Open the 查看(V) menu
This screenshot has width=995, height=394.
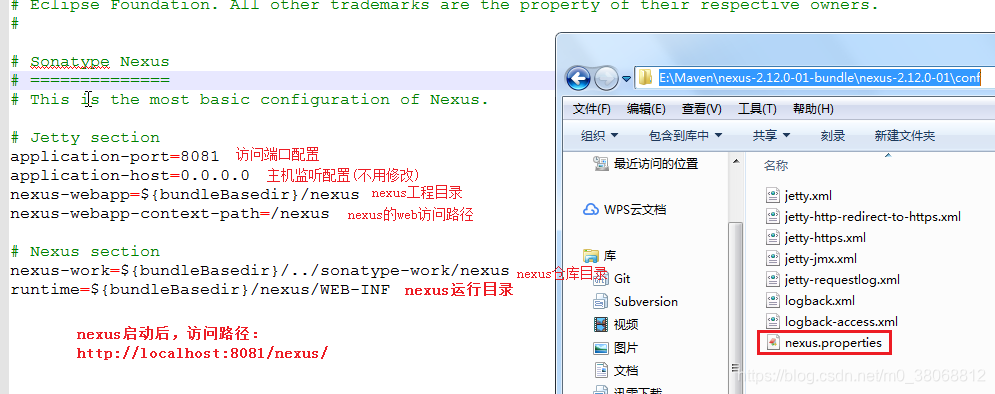click(x=701, y=108)
